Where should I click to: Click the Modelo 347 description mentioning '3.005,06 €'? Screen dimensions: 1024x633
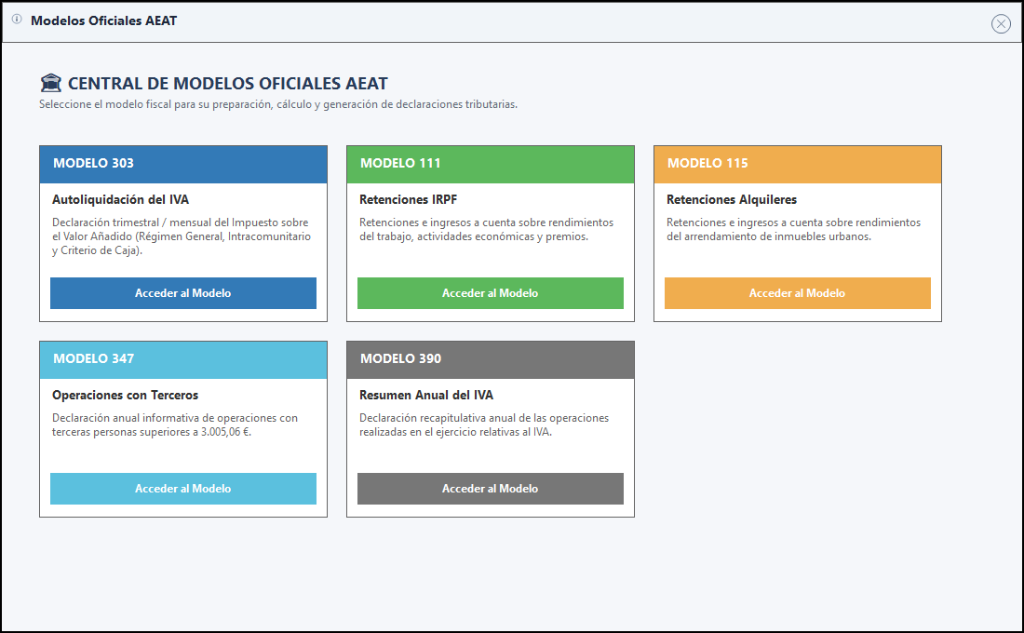(175, 425)
